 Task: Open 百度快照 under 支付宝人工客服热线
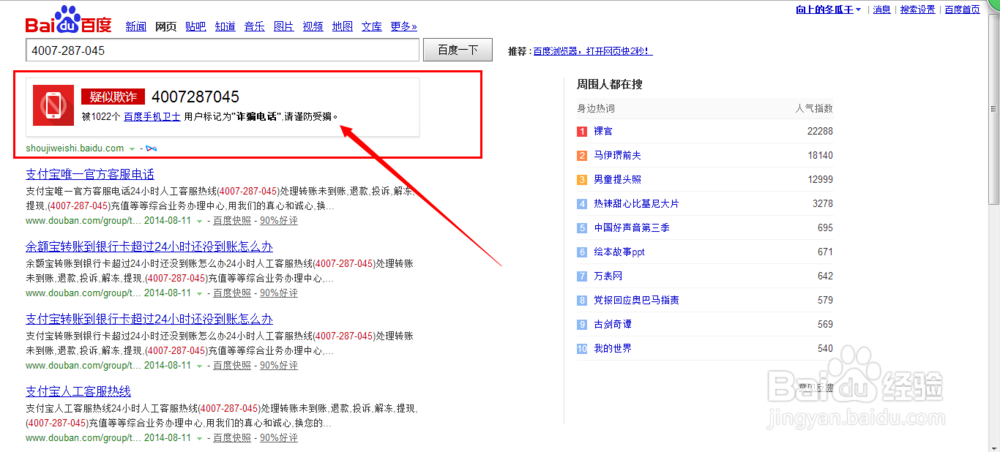(x=232, y=439)
